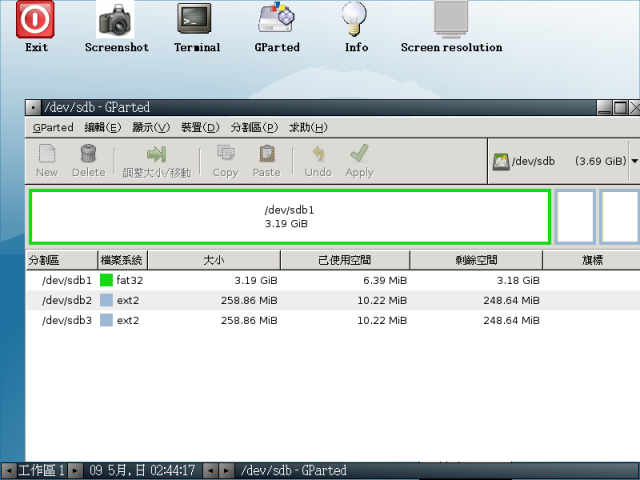This screenshot has height=480, width=640.
Task: Click the fat32 filesystem label
Action: [129, 280]
